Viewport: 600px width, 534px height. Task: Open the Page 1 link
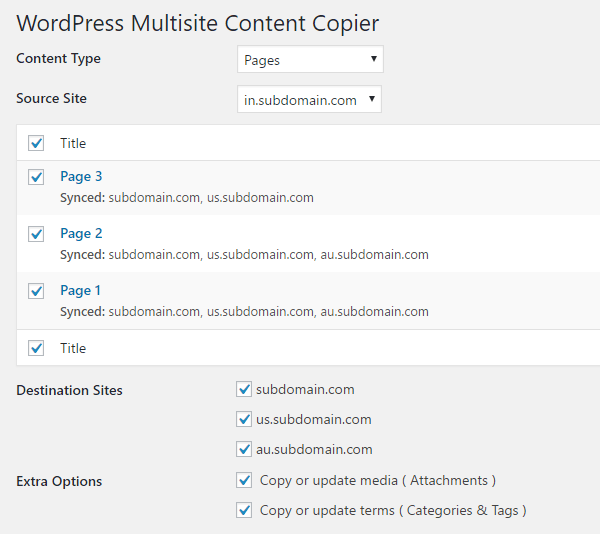coord(80,290)
